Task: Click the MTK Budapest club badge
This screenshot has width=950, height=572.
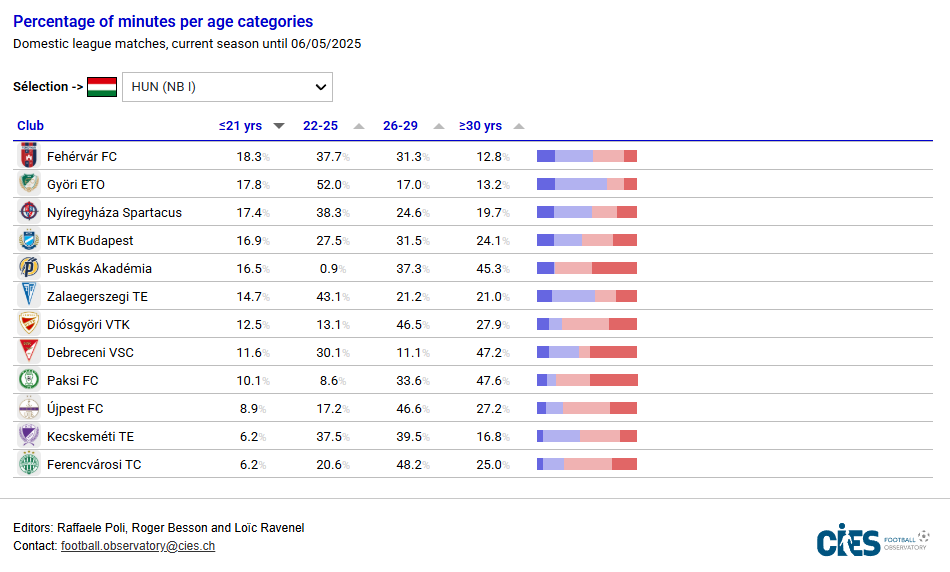Action: (28, 240)
